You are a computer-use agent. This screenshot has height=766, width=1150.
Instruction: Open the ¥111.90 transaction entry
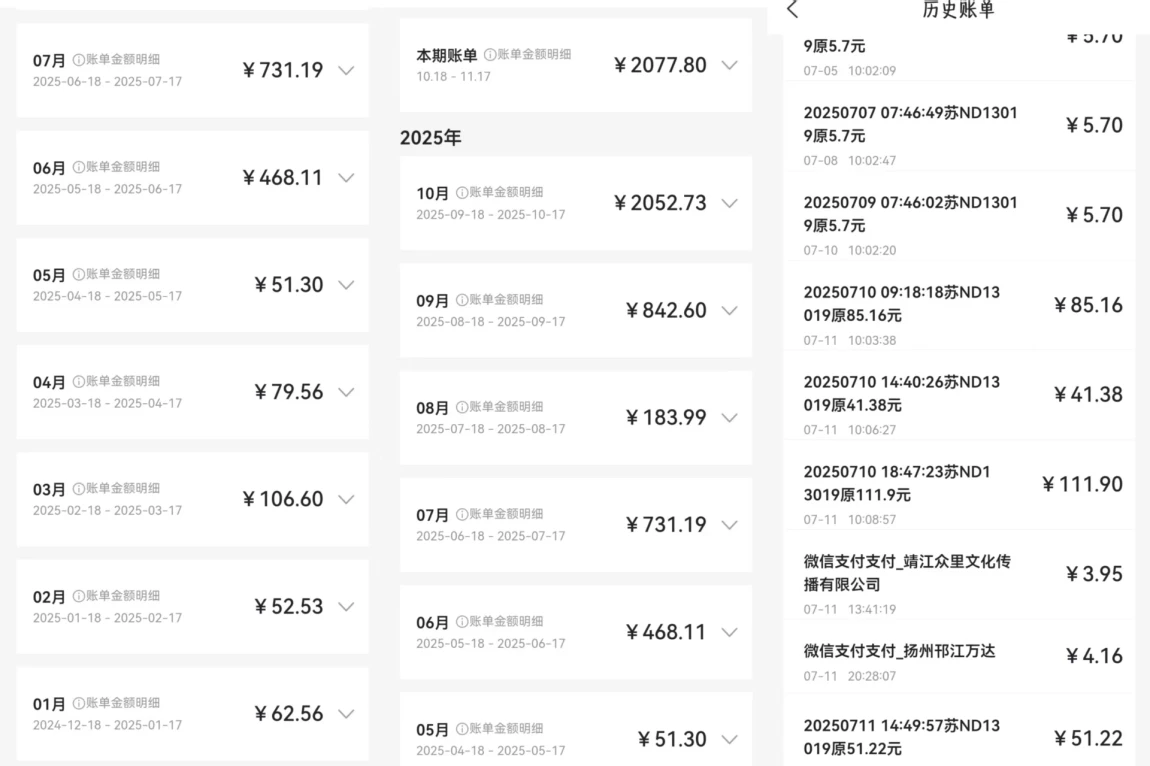[960, 484]
